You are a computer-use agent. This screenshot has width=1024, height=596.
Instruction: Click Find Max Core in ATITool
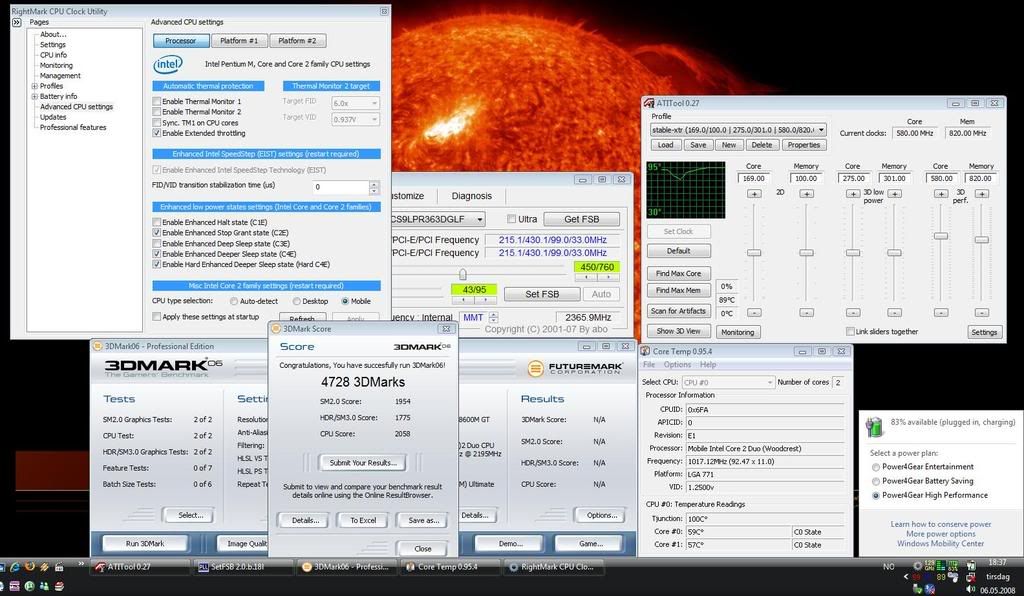(678, 273)
